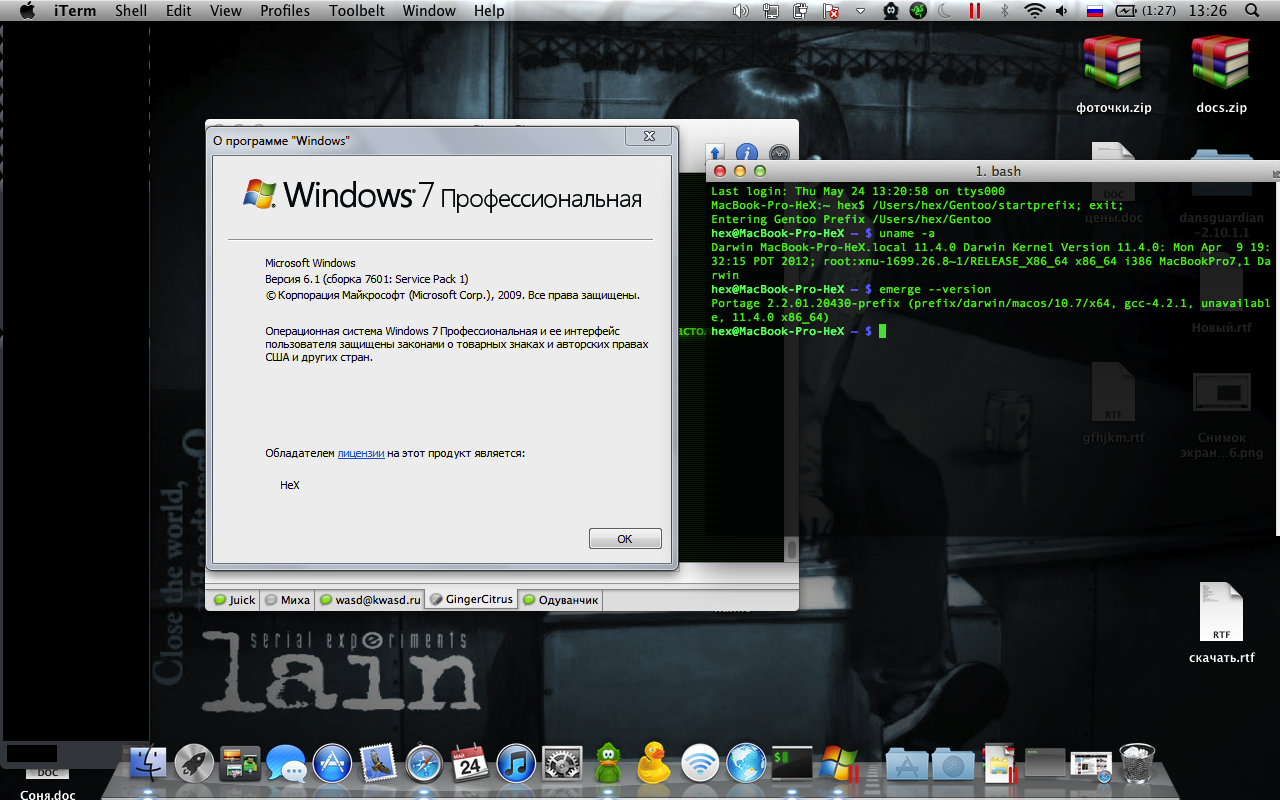
Task: Open Bluetooth status menu
Action: (1005, 11)
